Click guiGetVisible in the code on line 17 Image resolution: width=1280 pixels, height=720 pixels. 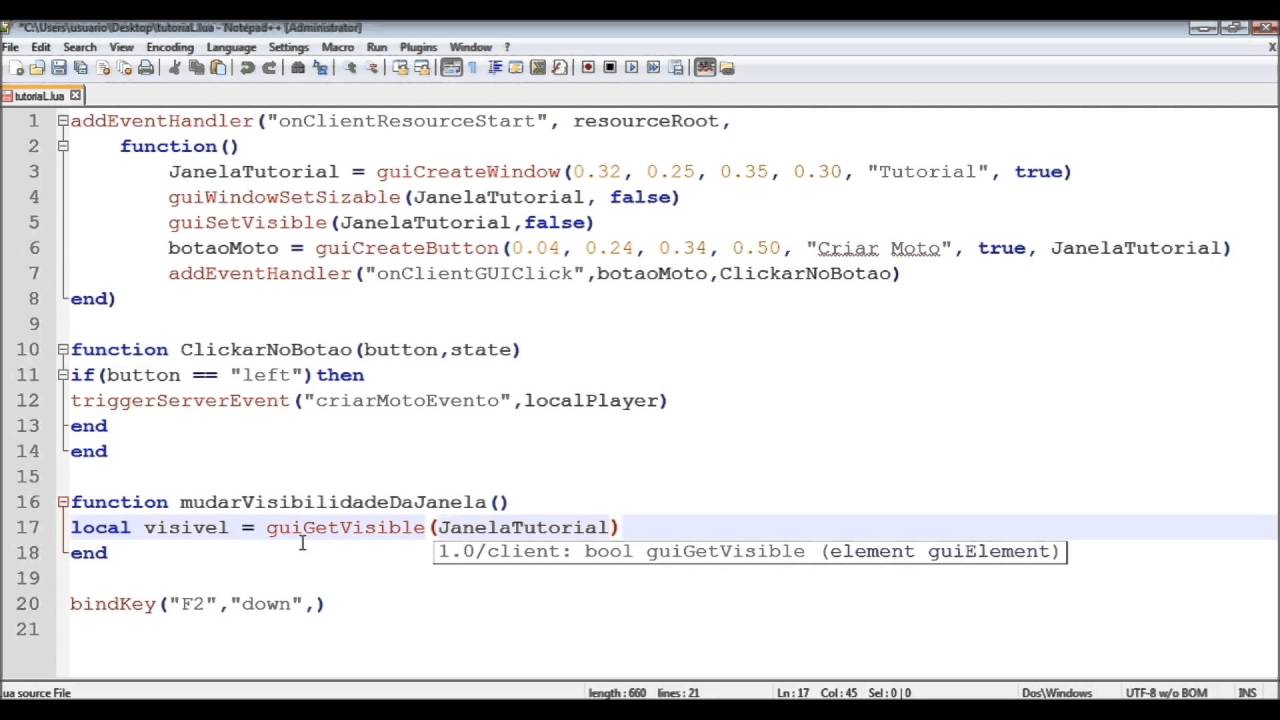click(346, 528)
